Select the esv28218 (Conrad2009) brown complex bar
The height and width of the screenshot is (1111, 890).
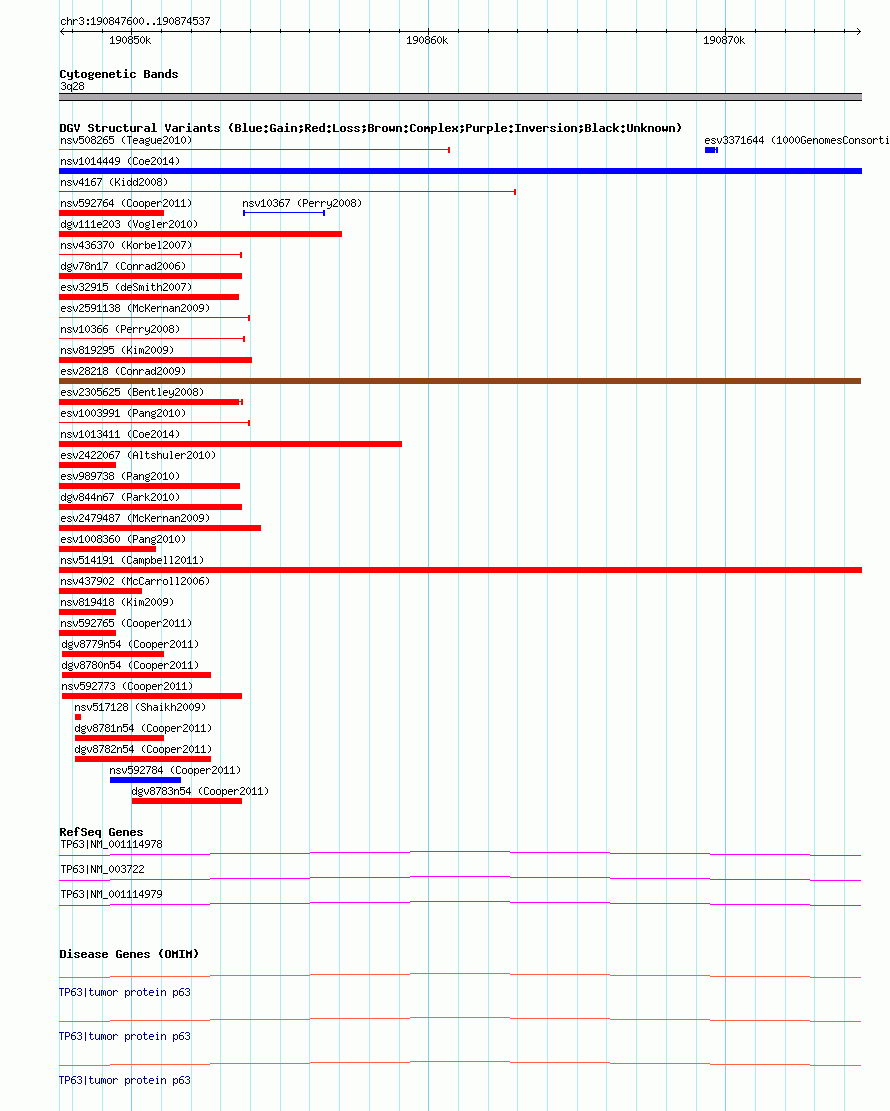pyautogui.click(x=461, y=381)
